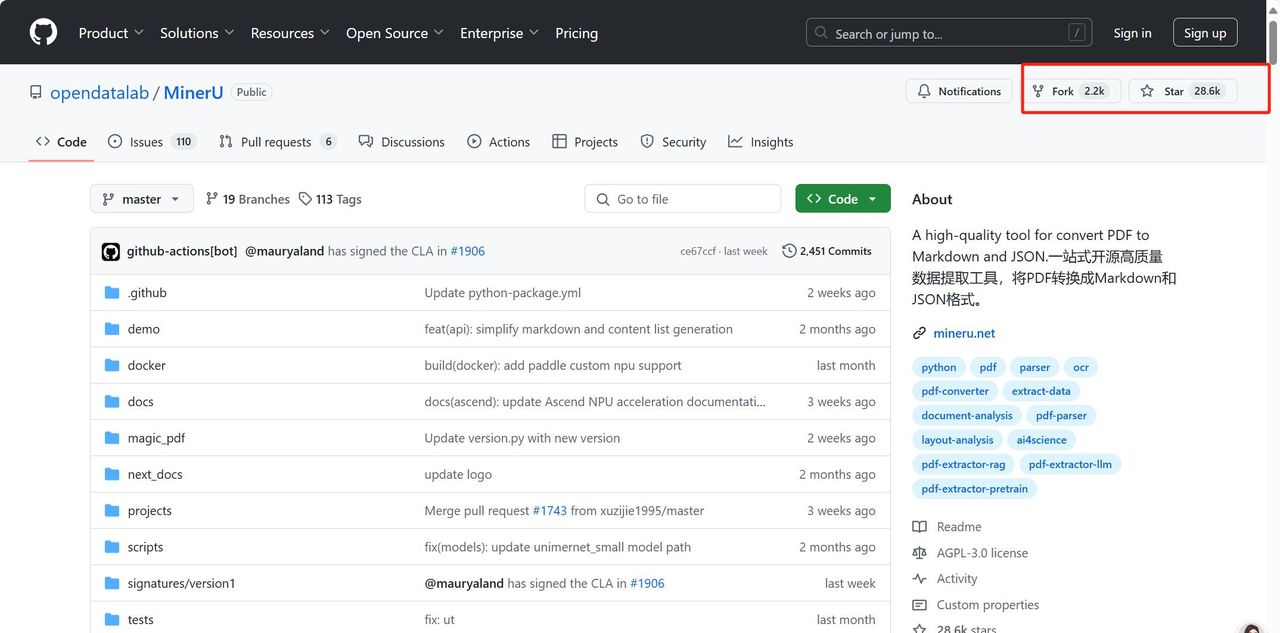Viewport: 1280px width, 633px height.
Task: Click the Notifications bell button
Action: (958, 91)
